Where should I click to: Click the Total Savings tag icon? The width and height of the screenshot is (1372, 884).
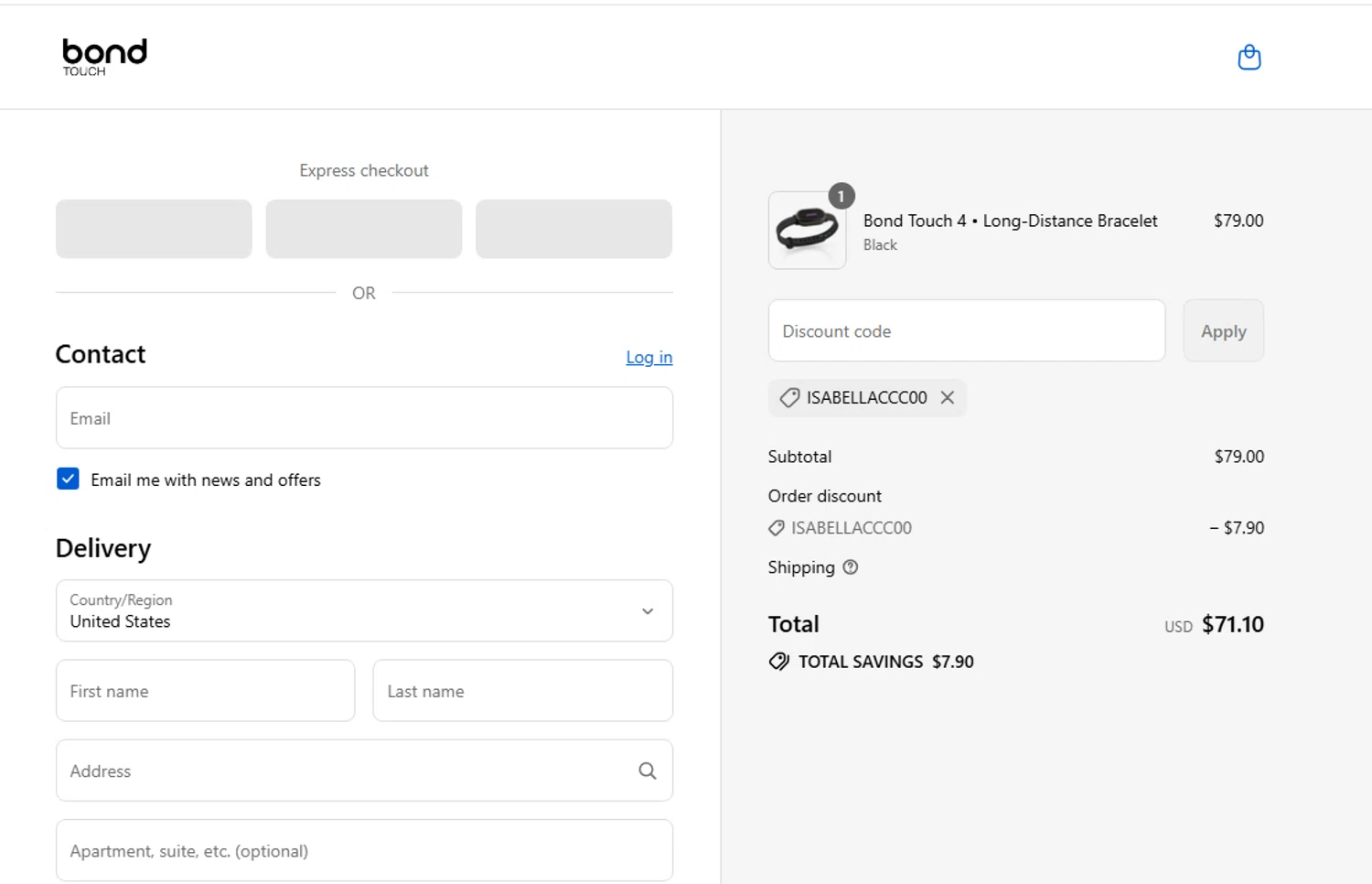778,662
